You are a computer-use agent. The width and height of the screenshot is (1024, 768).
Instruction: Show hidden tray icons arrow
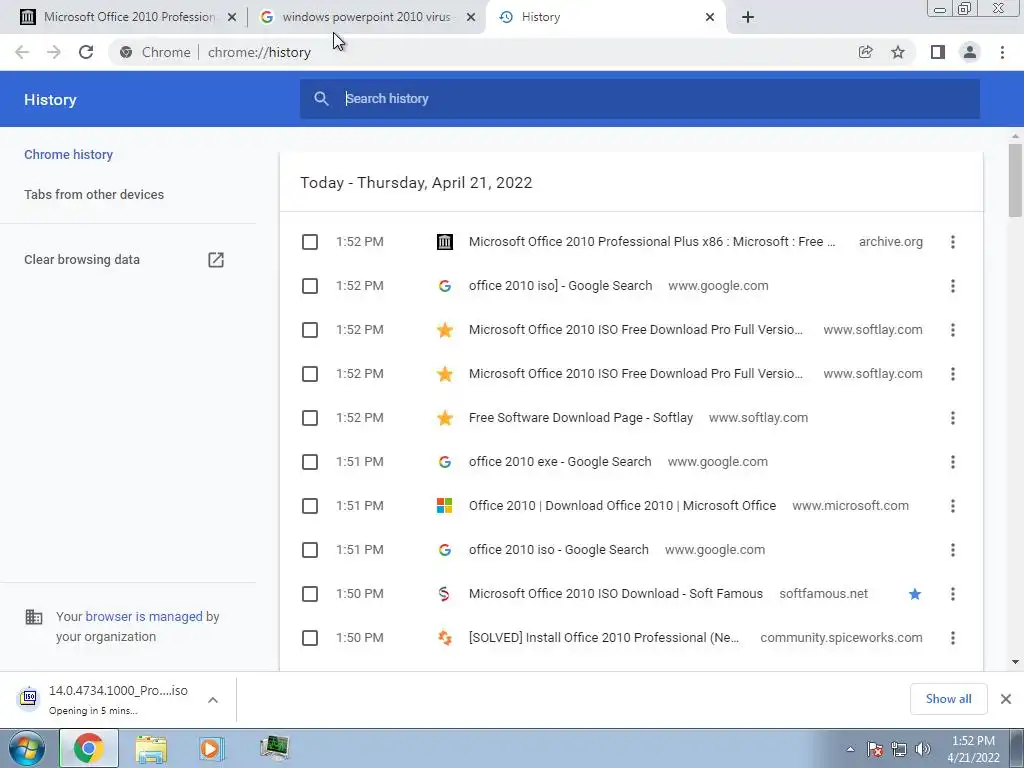(x=850, y=749)
